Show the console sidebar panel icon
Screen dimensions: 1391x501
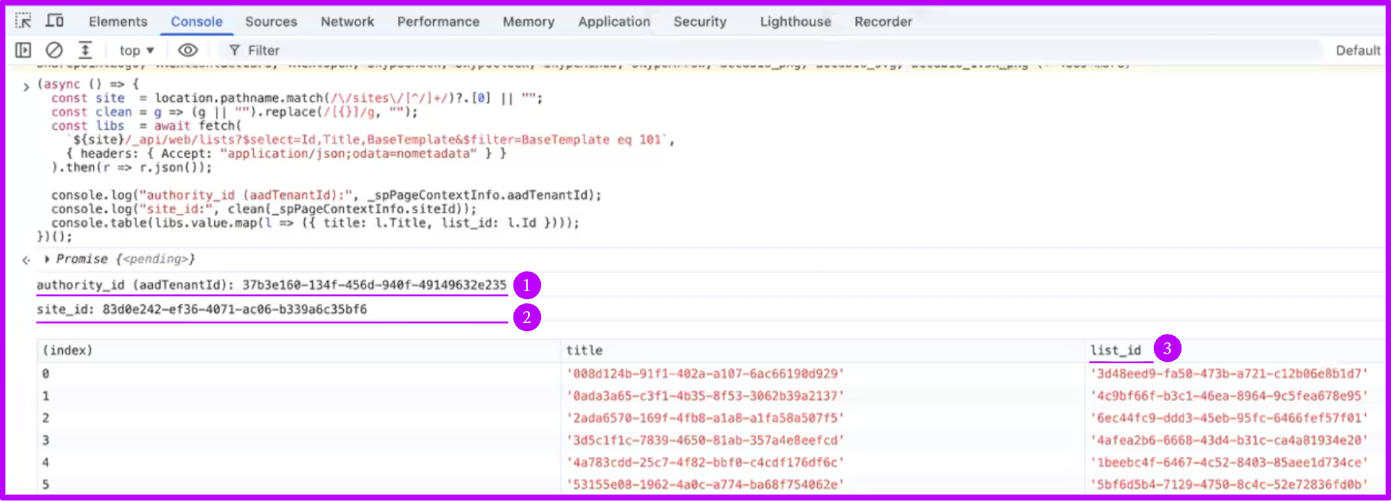pyautogui.click(x=23, y=50)
